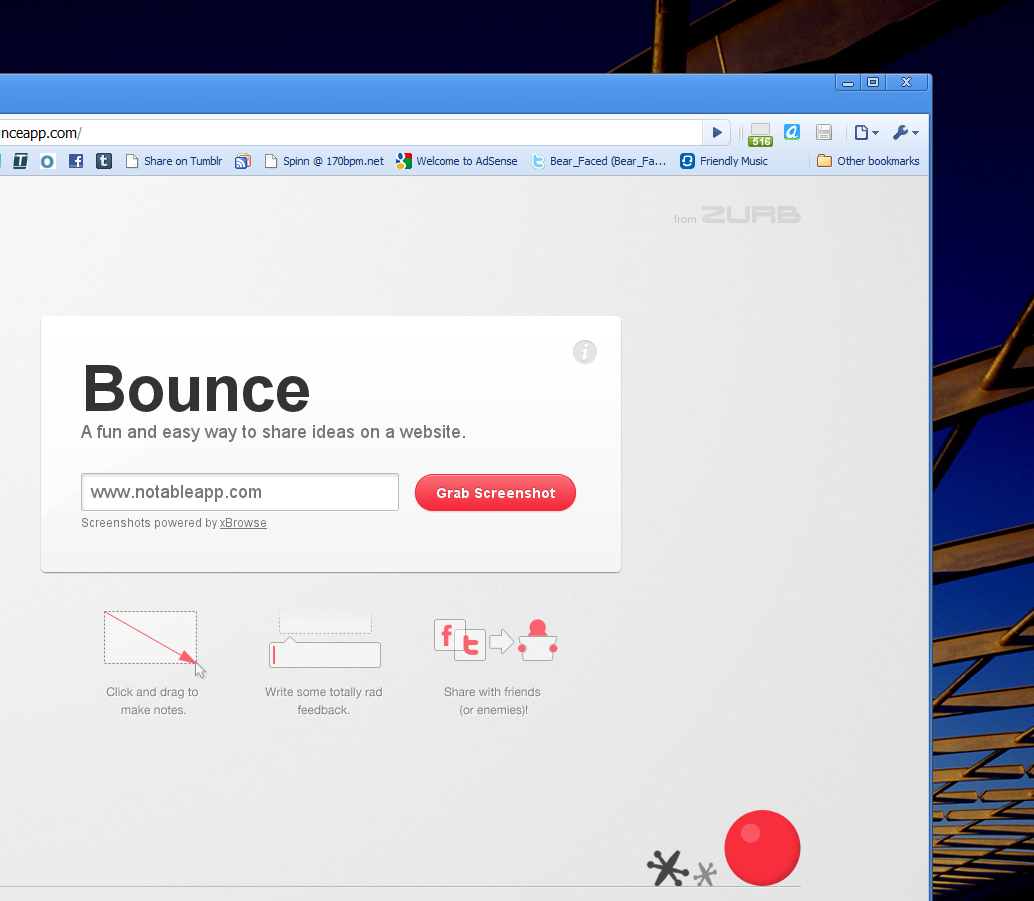Click the Grab Screenshot button
1034x901 pixels.
tap(495, 493)
